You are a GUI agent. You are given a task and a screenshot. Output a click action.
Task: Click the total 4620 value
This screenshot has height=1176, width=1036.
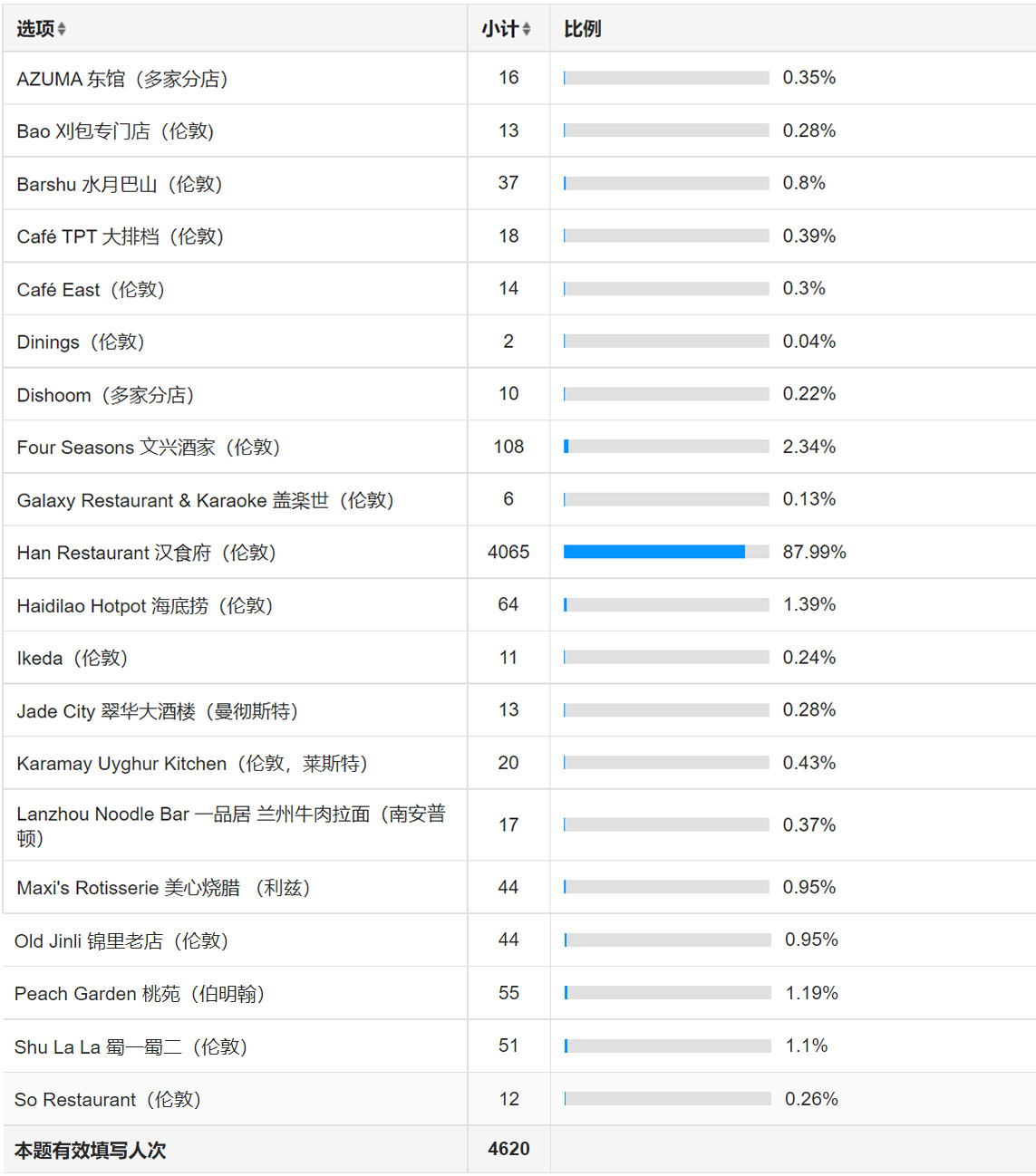pyautogui.click(x=508, y=1149)
